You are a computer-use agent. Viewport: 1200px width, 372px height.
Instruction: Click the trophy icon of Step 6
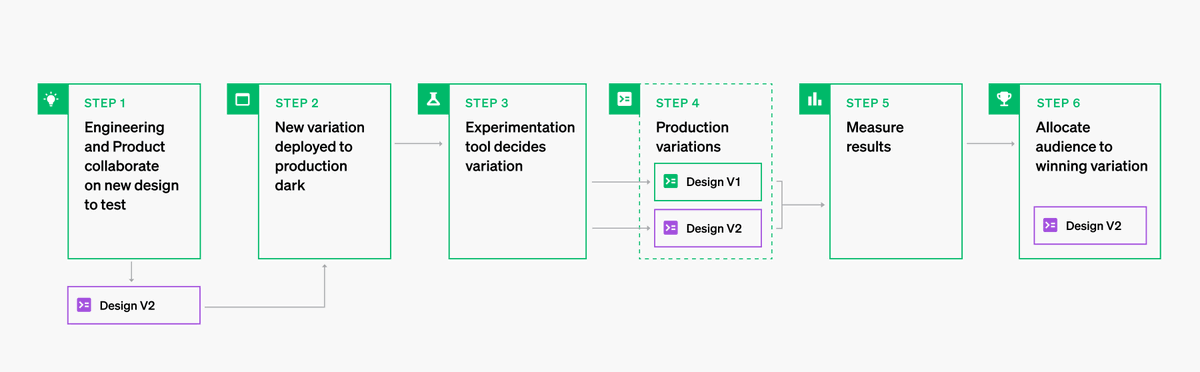coord(1004,99)
